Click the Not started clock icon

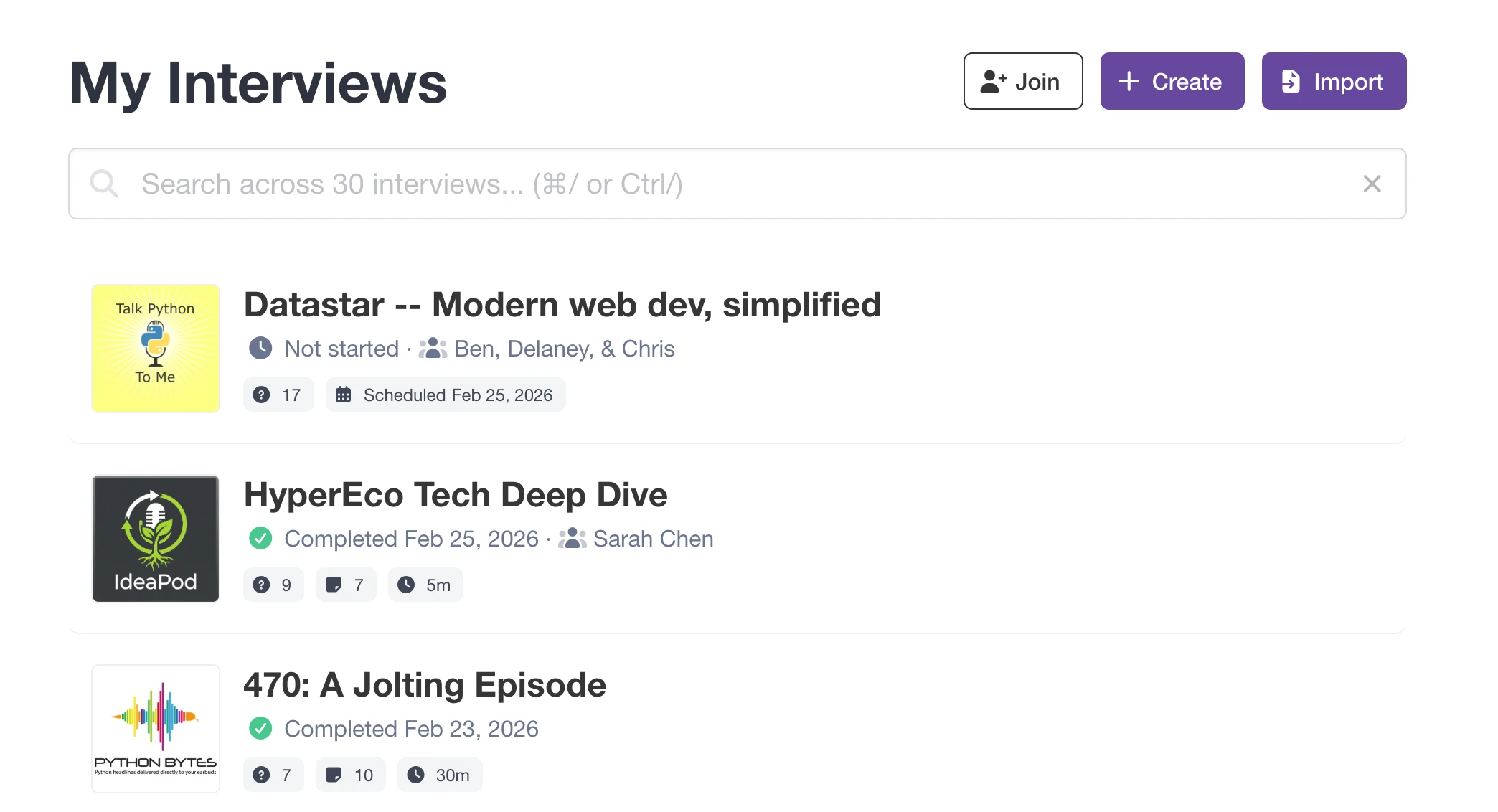click(x=260, y=349)
